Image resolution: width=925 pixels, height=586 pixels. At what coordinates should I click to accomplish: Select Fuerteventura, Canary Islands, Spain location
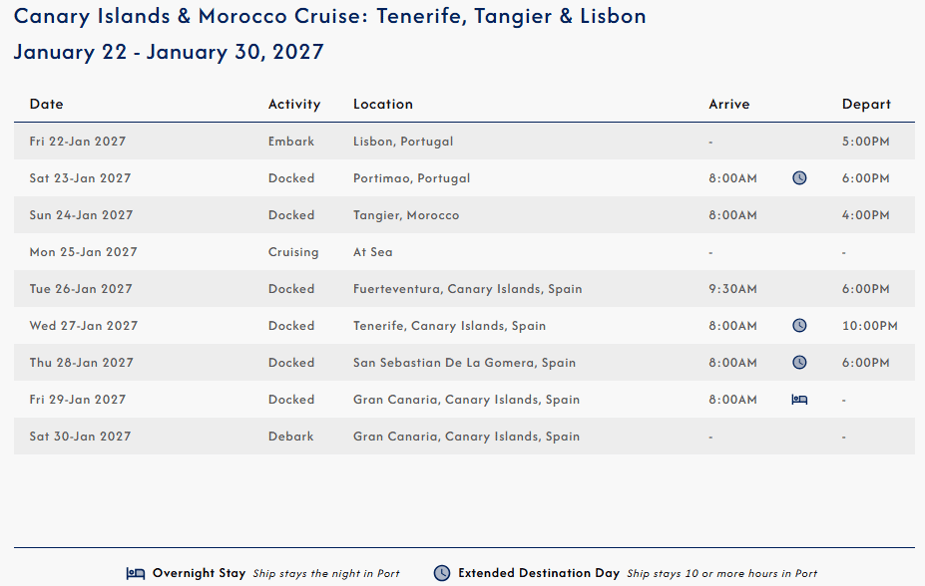[467, 289]
